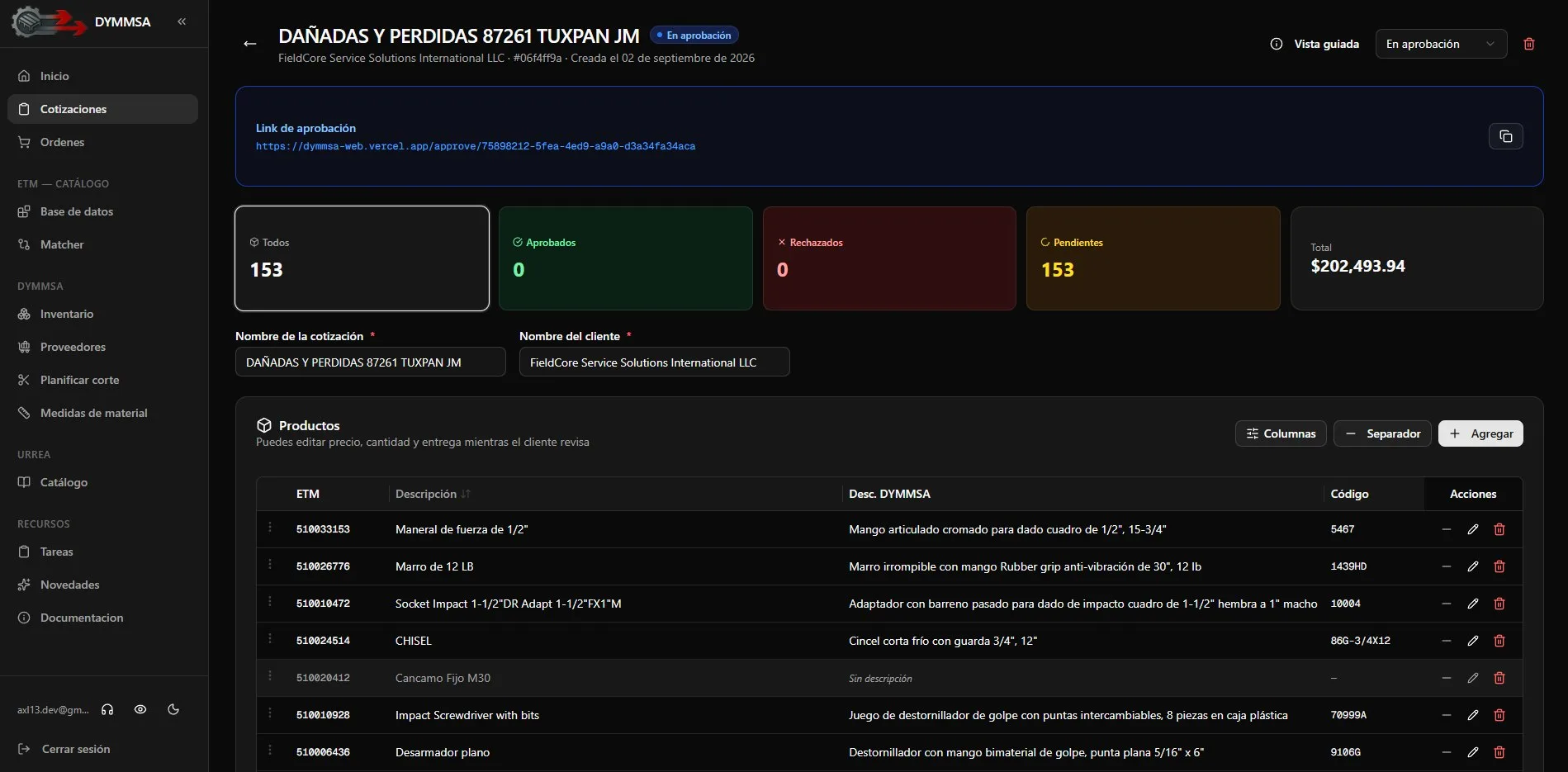
Task: Click minus icon for Maneral de fuerza row
Action: tap(1446, 529)
